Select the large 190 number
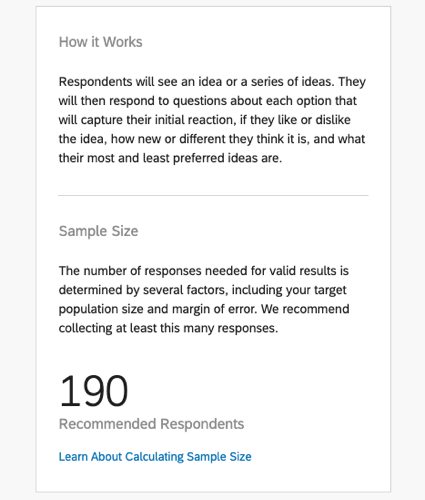The image size is (425, 500). [94, 391]
